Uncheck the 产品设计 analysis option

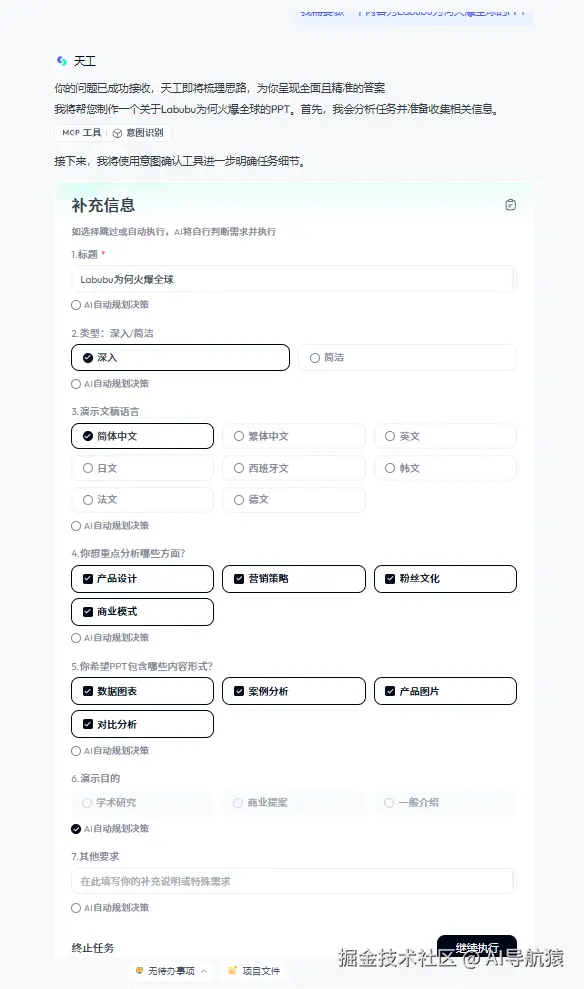(x=87, y=578)
